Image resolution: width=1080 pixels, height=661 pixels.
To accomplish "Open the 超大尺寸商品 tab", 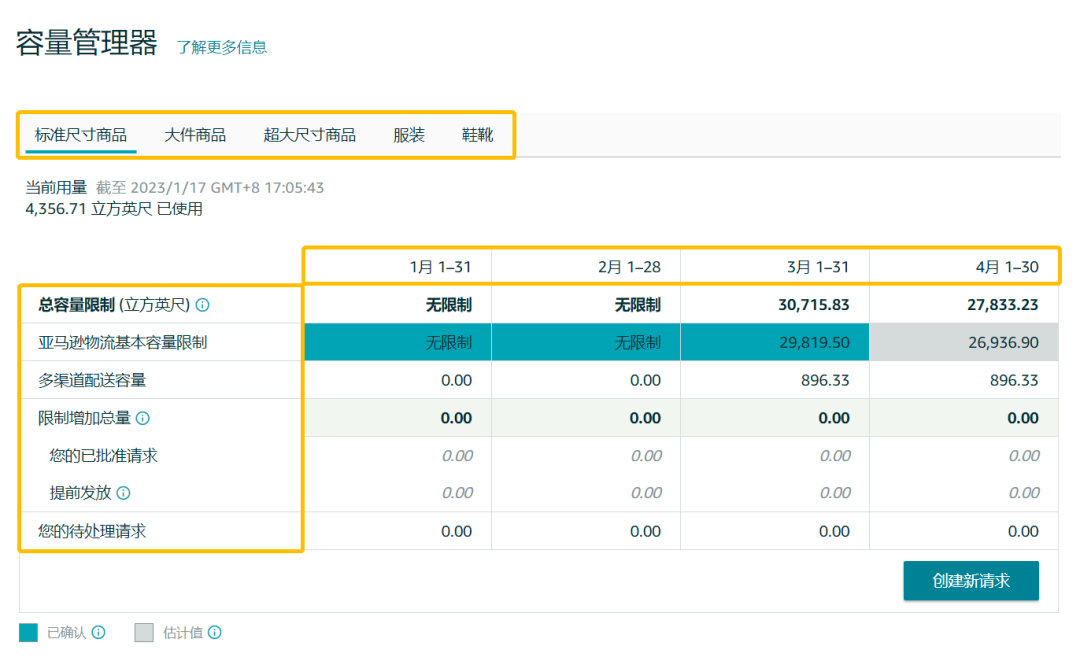I will [x=310, y=135].
